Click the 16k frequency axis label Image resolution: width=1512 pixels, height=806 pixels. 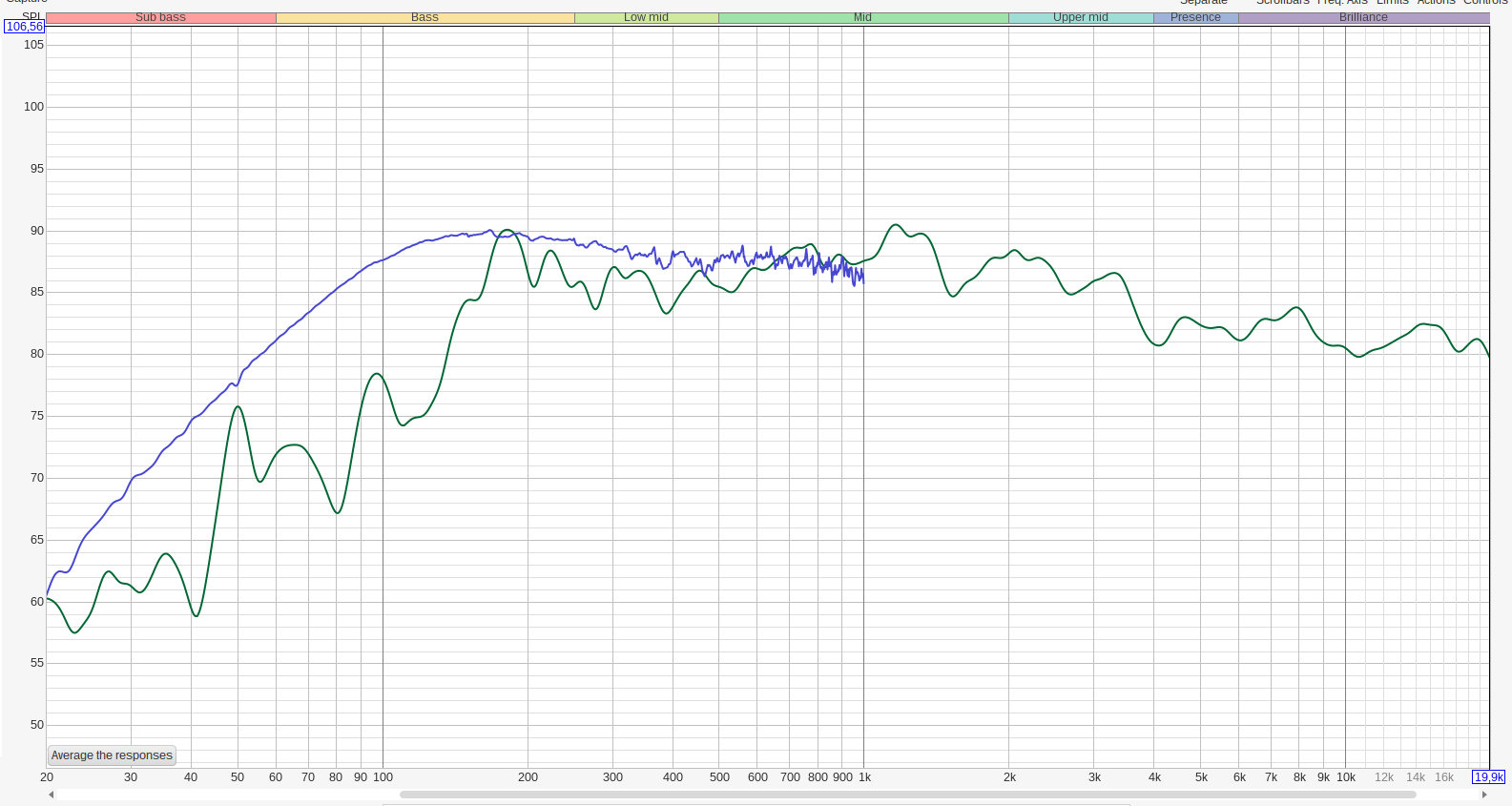[x=1444, y=777]
